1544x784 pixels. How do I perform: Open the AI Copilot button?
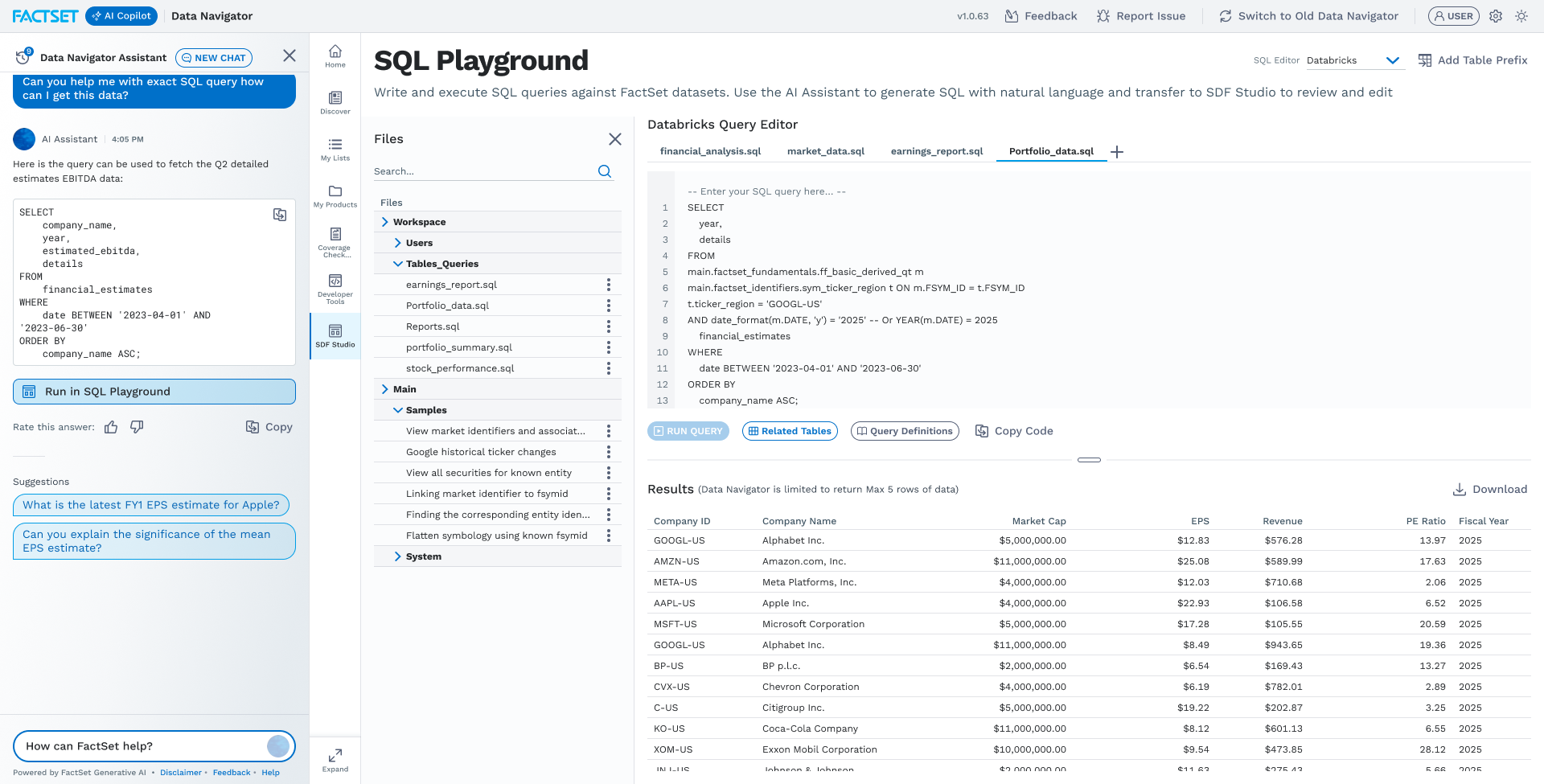[121, 16]
